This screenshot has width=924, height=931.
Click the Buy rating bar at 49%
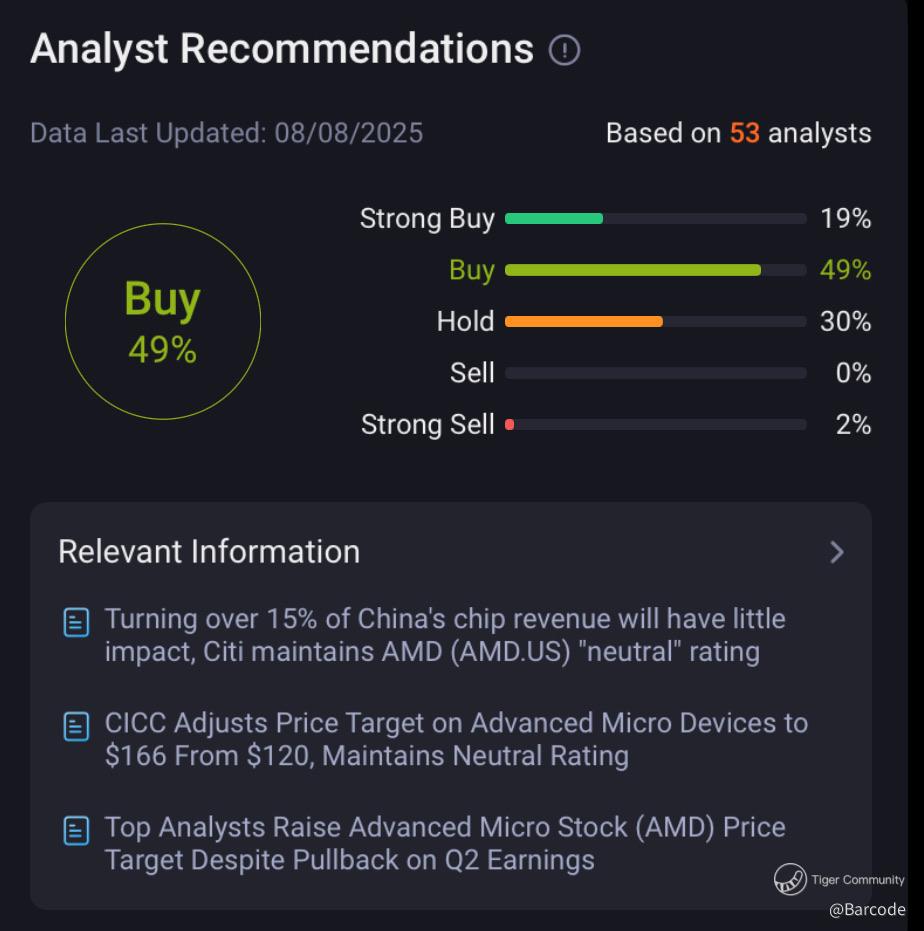[x=632, y=270]
